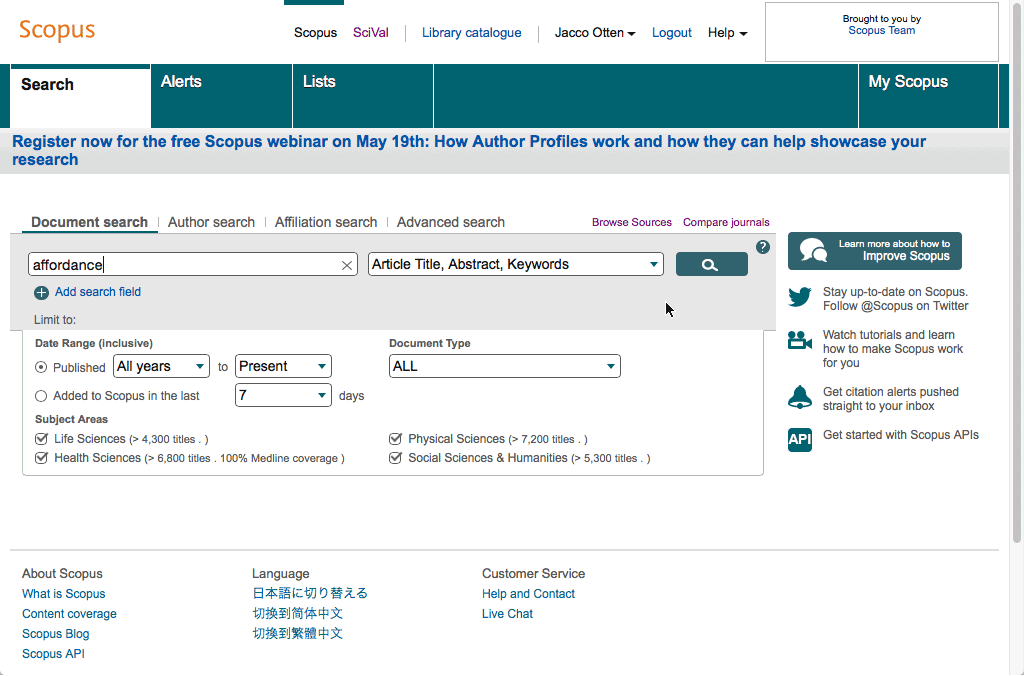The image size is (1024, 676).
Task: Click the Browse Sources link
Action: click(x=631, y=222)
